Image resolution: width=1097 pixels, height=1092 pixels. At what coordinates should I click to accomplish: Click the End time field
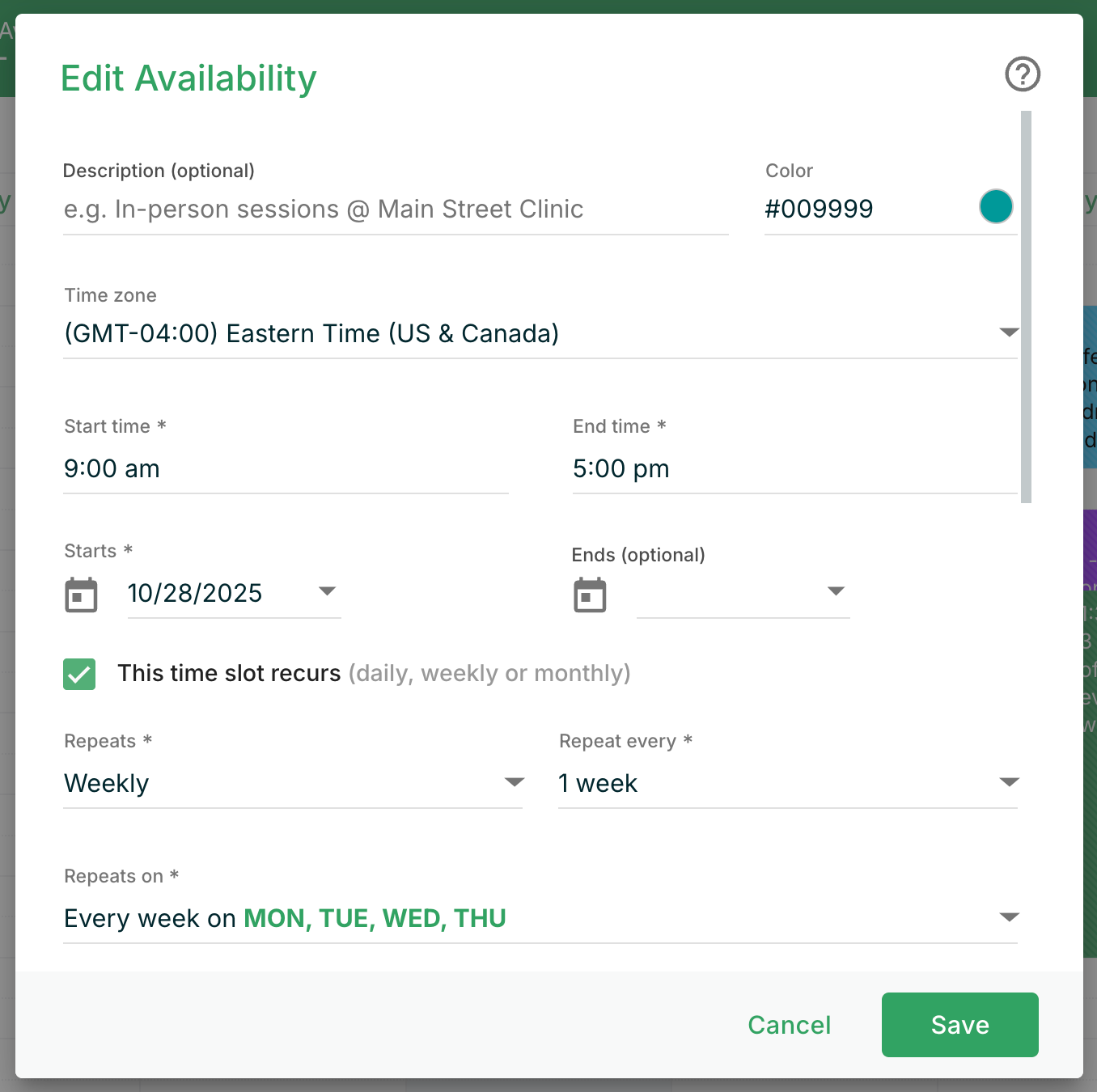793,469
